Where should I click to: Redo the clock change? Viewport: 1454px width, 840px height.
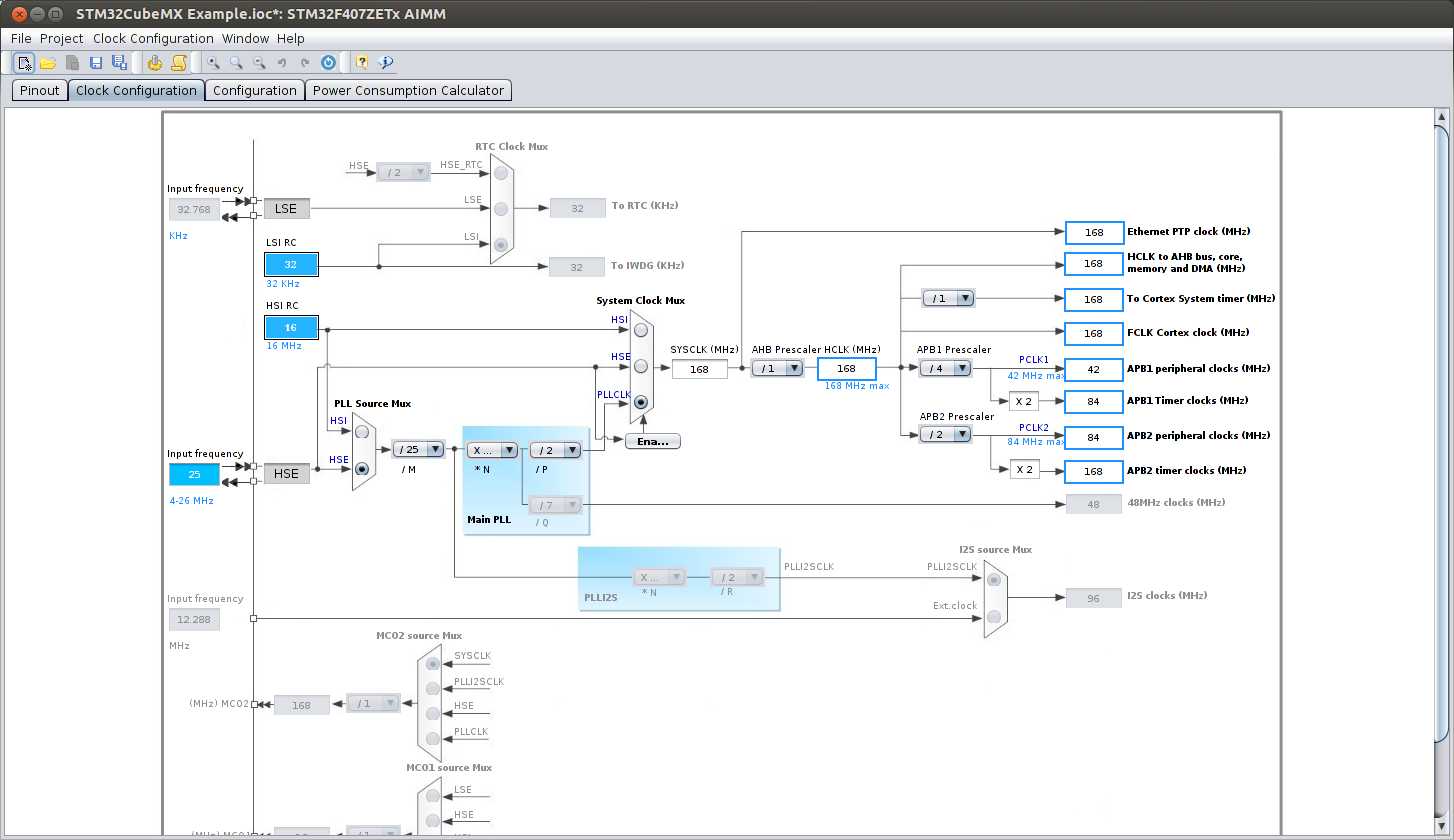point(305,63)
